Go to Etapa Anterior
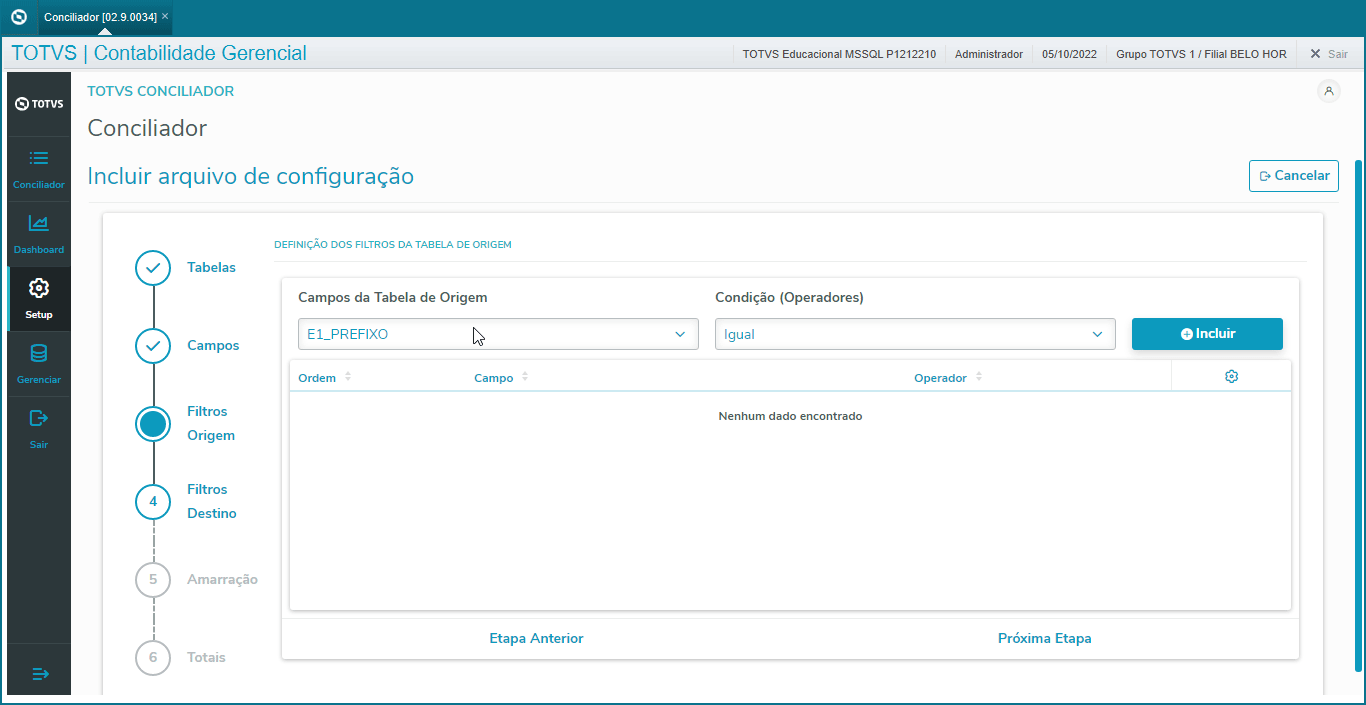1366x705 pixels. point(536,638)
